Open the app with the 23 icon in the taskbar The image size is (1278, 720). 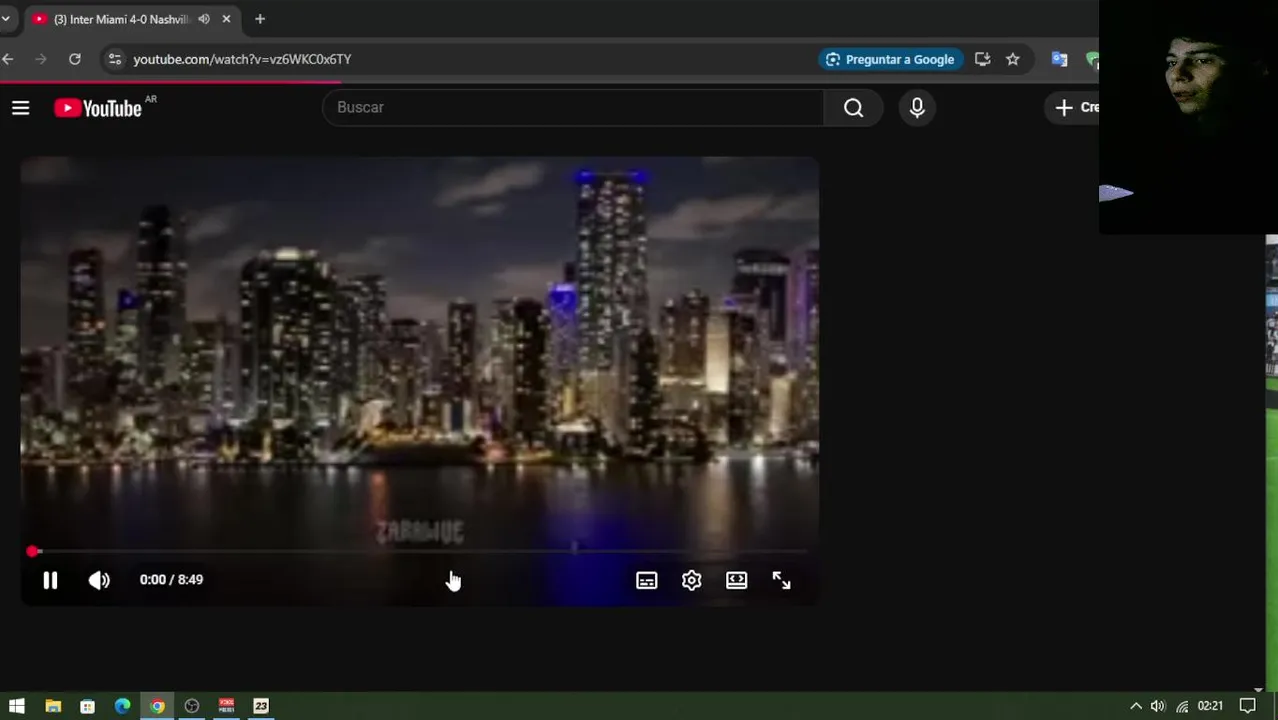pos(261,706)
